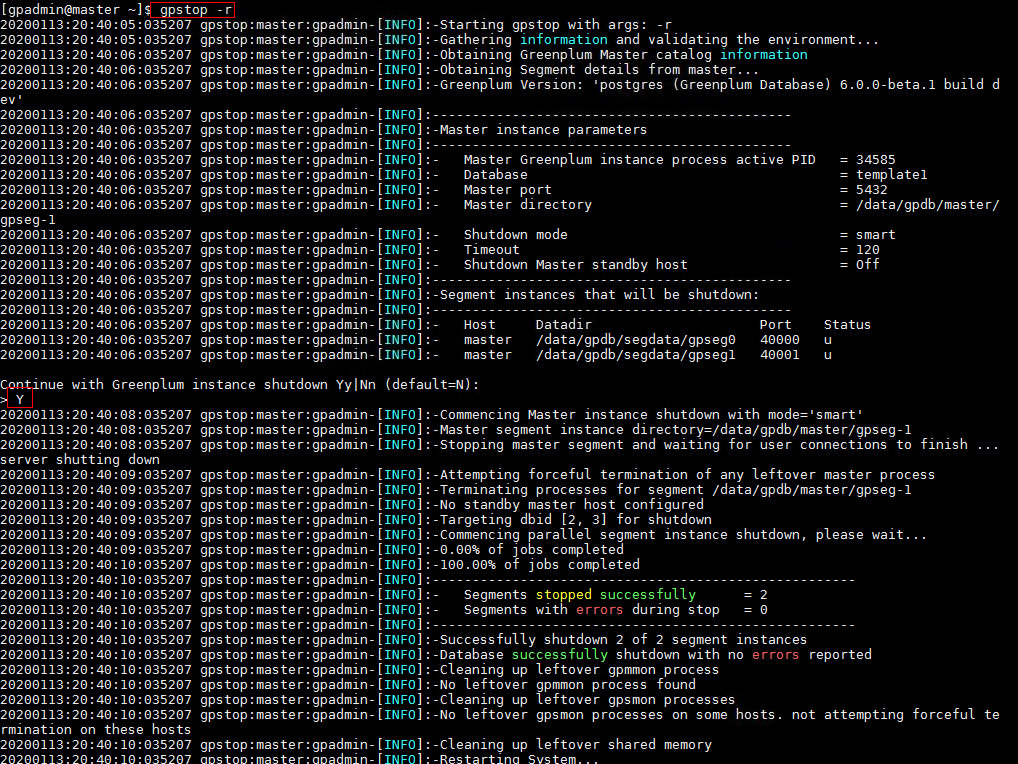
Task: Click 'Successfully shutdown 2 of 2 segment instances'
Action: click(x=623, y=639)
